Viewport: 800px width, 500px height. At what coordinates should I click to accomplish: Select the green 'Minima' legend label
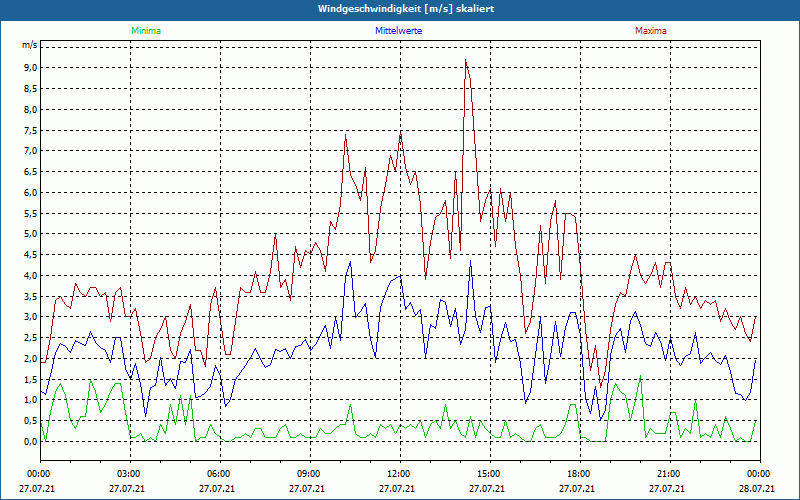[x=146, y=31]
